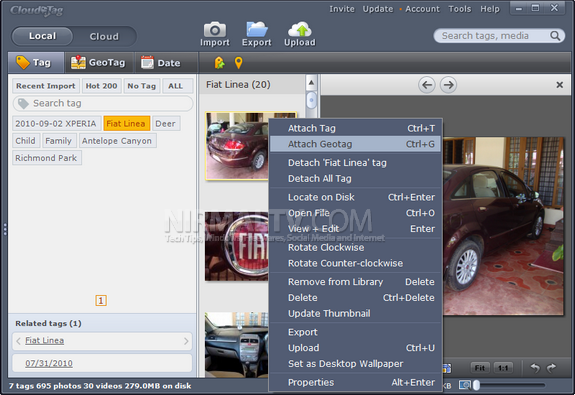Choose Detach All Tag
575x395 pixels.
point(355,179)
